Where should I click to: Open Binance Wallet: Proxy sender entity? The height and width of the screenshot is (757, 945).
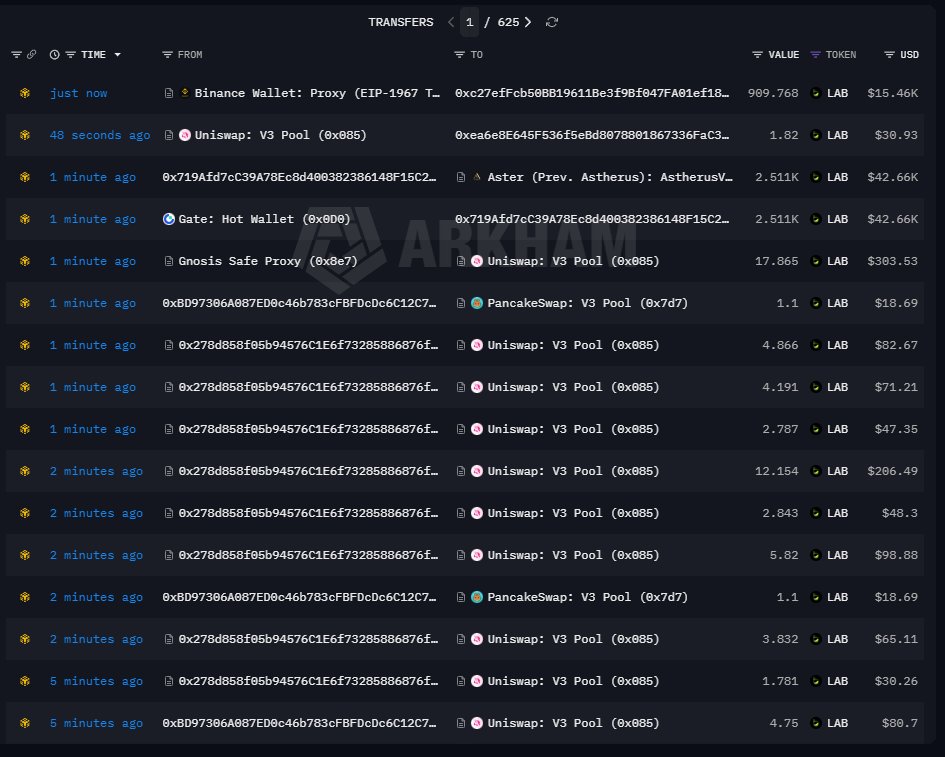pos(317,93)
